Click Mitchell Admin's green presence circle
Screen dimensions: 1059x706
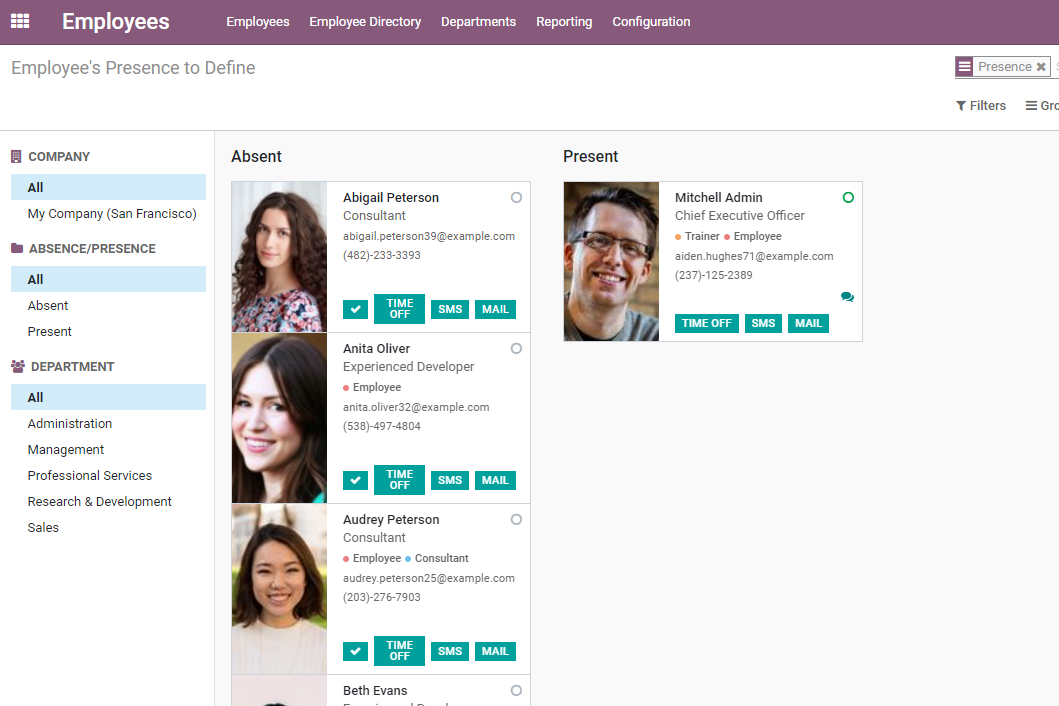848,197
